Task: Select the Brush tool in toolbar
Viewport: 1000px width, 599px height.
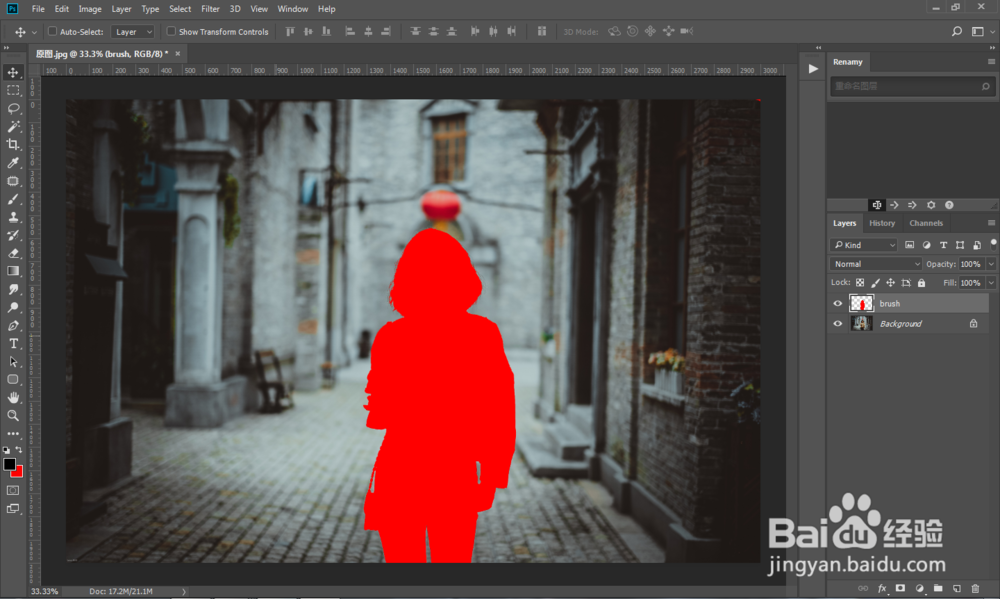Action: [13, 199]
